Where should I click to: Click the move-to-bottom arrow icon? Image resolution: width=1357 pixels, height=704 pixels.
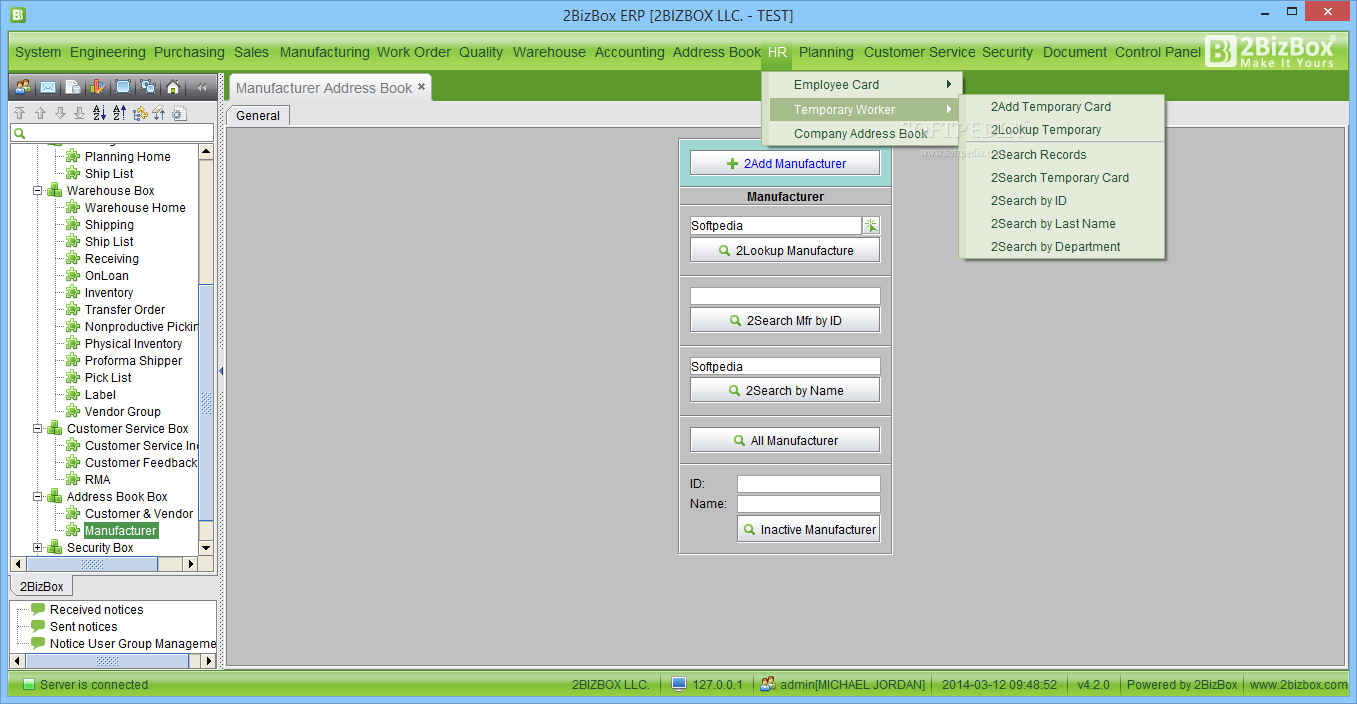[x=79, y=113]
